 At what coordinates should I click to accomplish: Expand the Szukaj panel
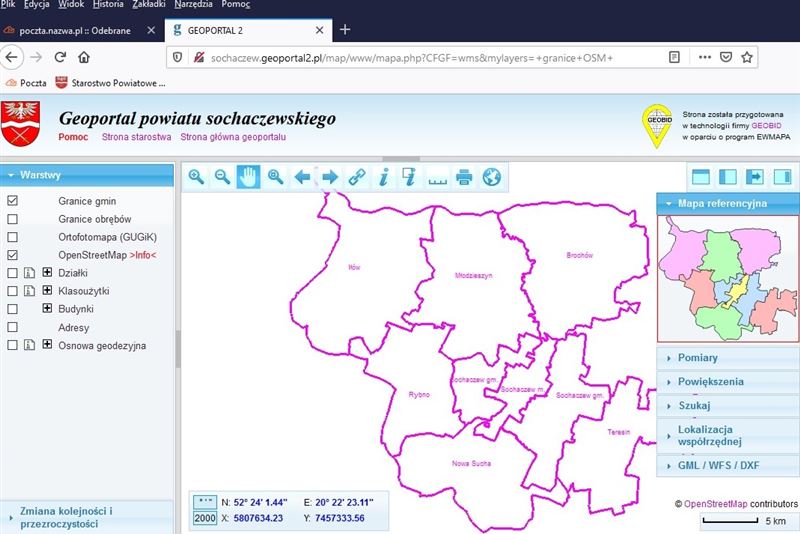point(694,405)
